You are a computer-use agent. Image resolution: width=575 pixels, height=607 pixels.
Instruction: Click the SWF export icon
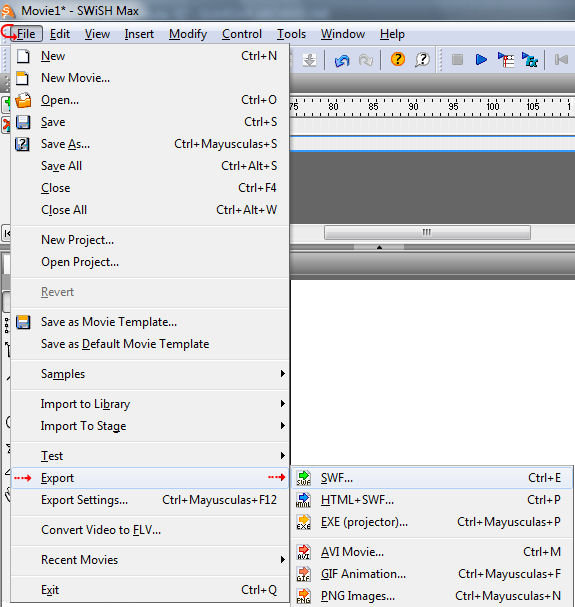(304, 478)
